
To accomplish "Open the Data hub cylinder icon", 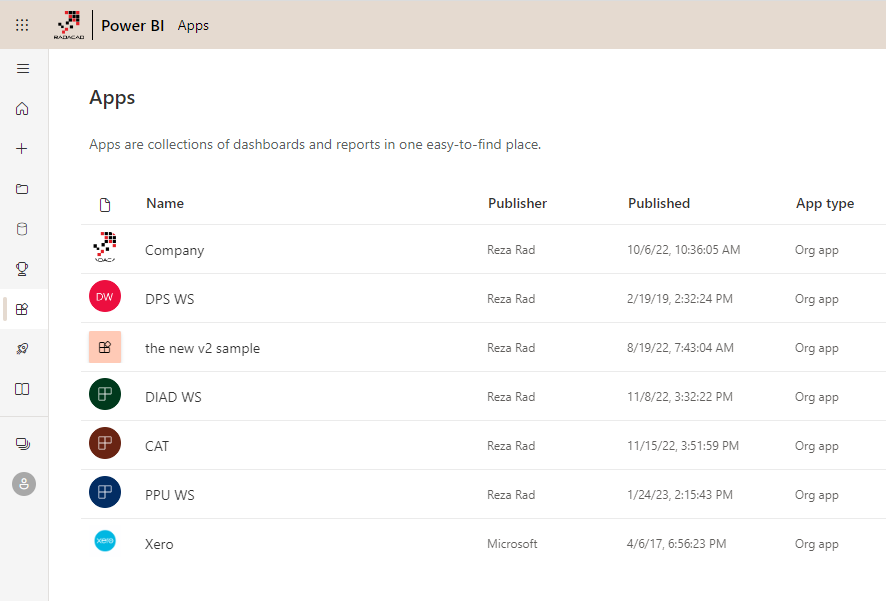I will (x=23, y=229).
